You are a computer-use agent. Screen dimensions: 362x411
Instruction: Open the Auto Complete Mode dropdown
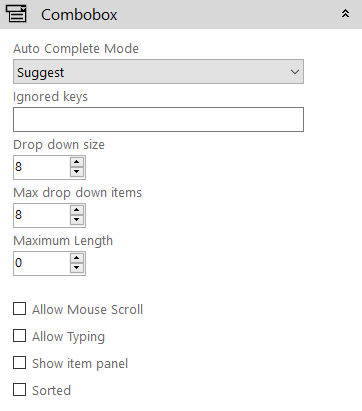tap(158, 72)
